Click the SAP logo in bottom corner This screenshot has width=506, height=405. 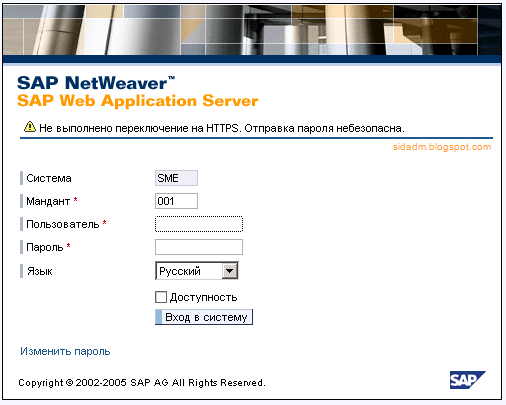(x=467, y=380)
